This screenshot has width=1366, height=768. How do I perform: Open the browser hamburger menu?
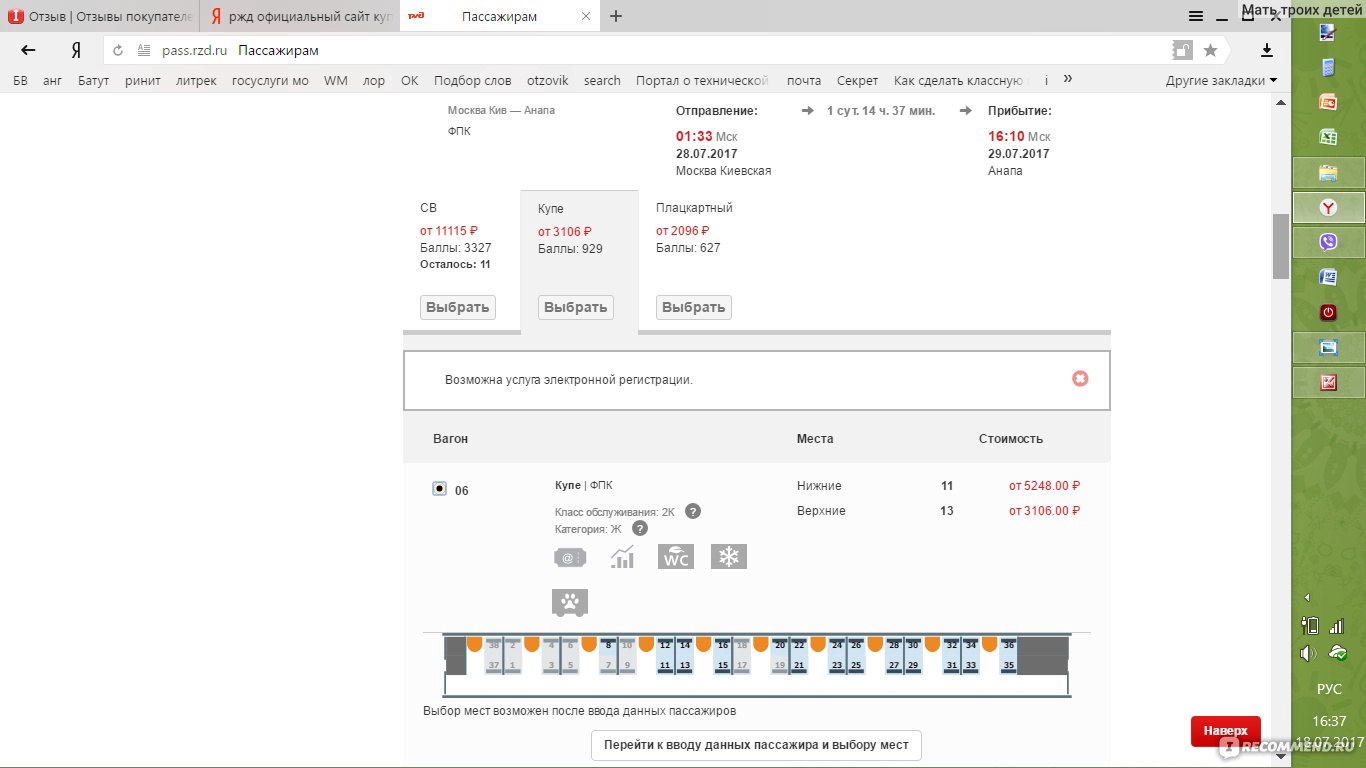[1195, 16]
